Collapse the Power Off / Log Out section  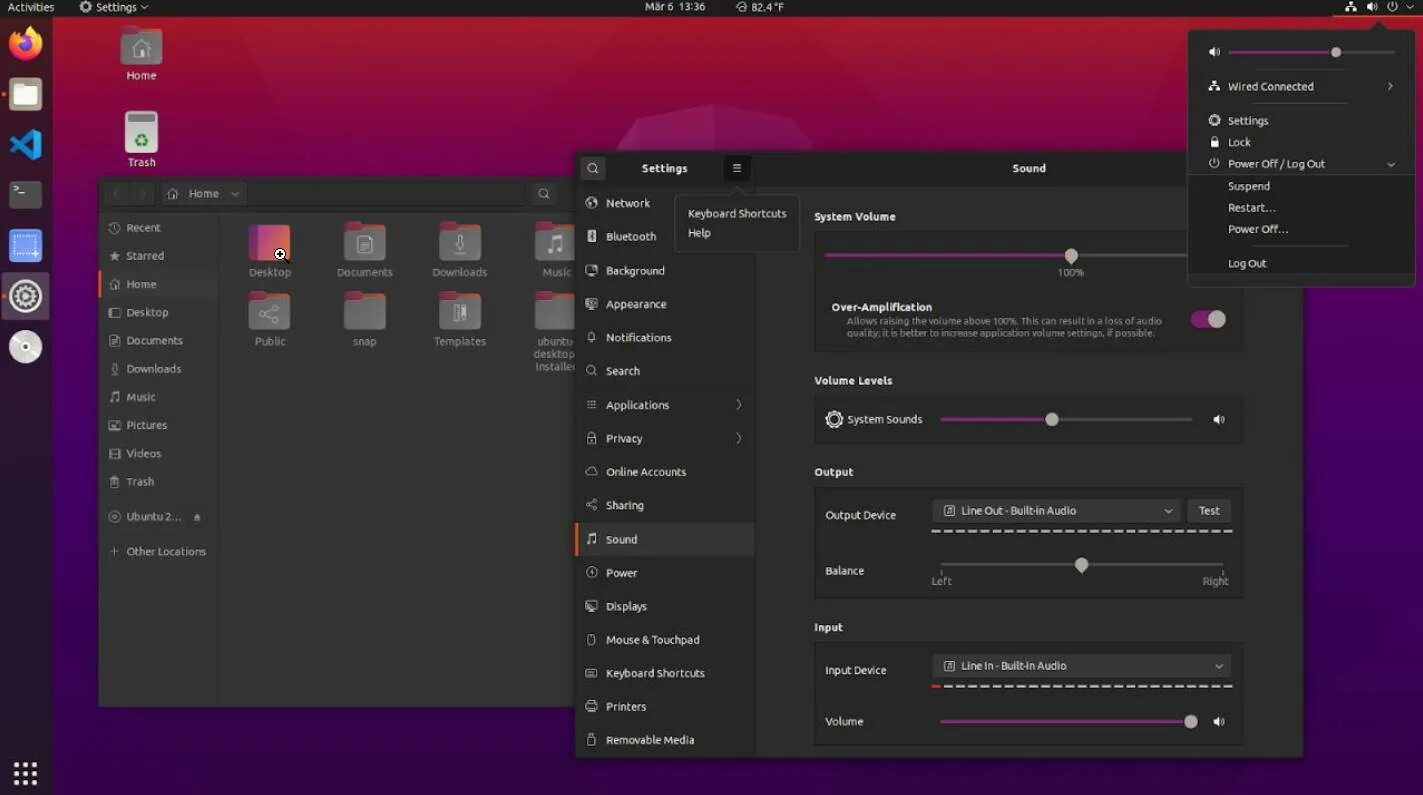(1301, 164)
